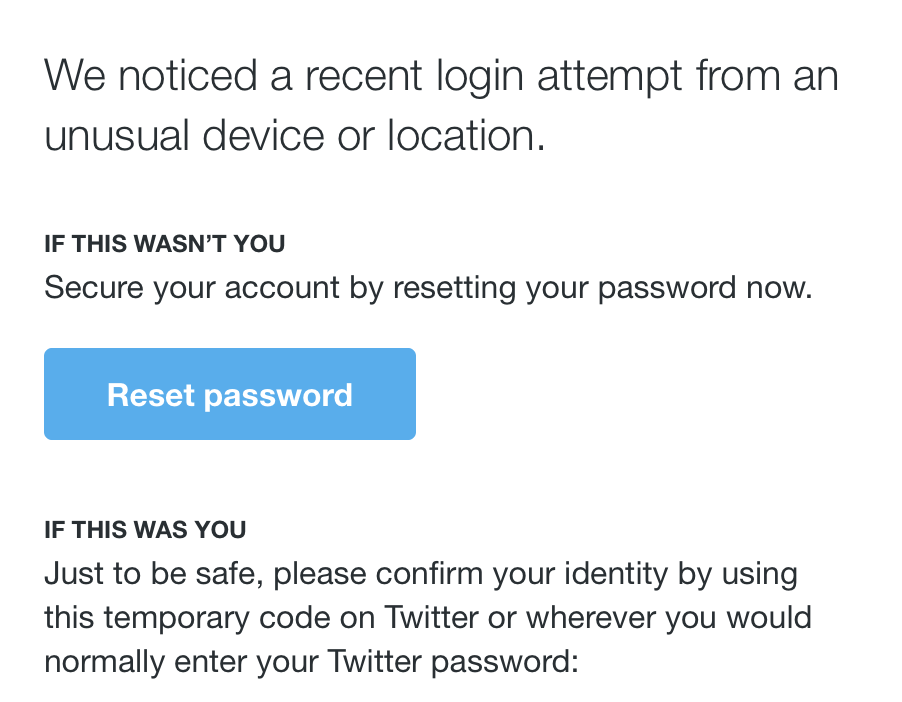Click the Reset password button
This screenshot has height=702, width=902.
pos(229,394)
